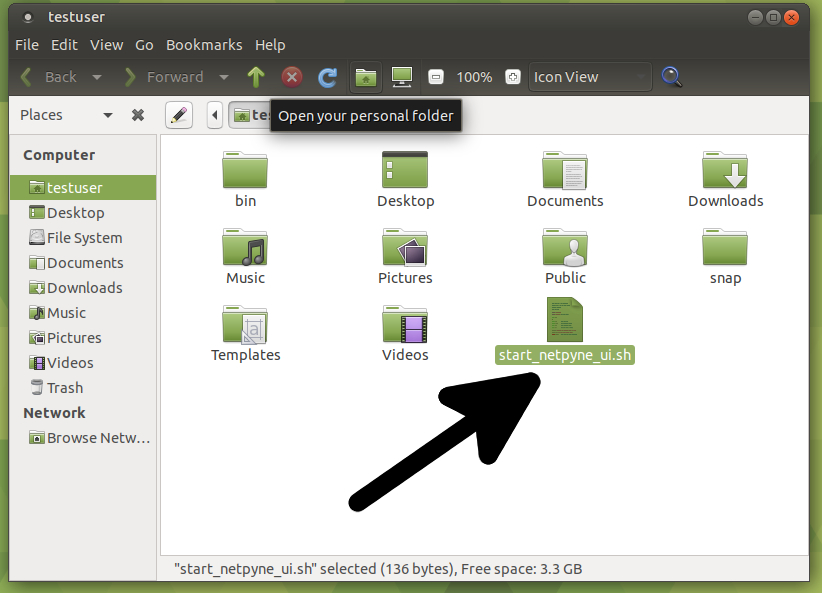
Task: Click the start_netpyne_ui.sh file name label
Action: pos(565,355)
